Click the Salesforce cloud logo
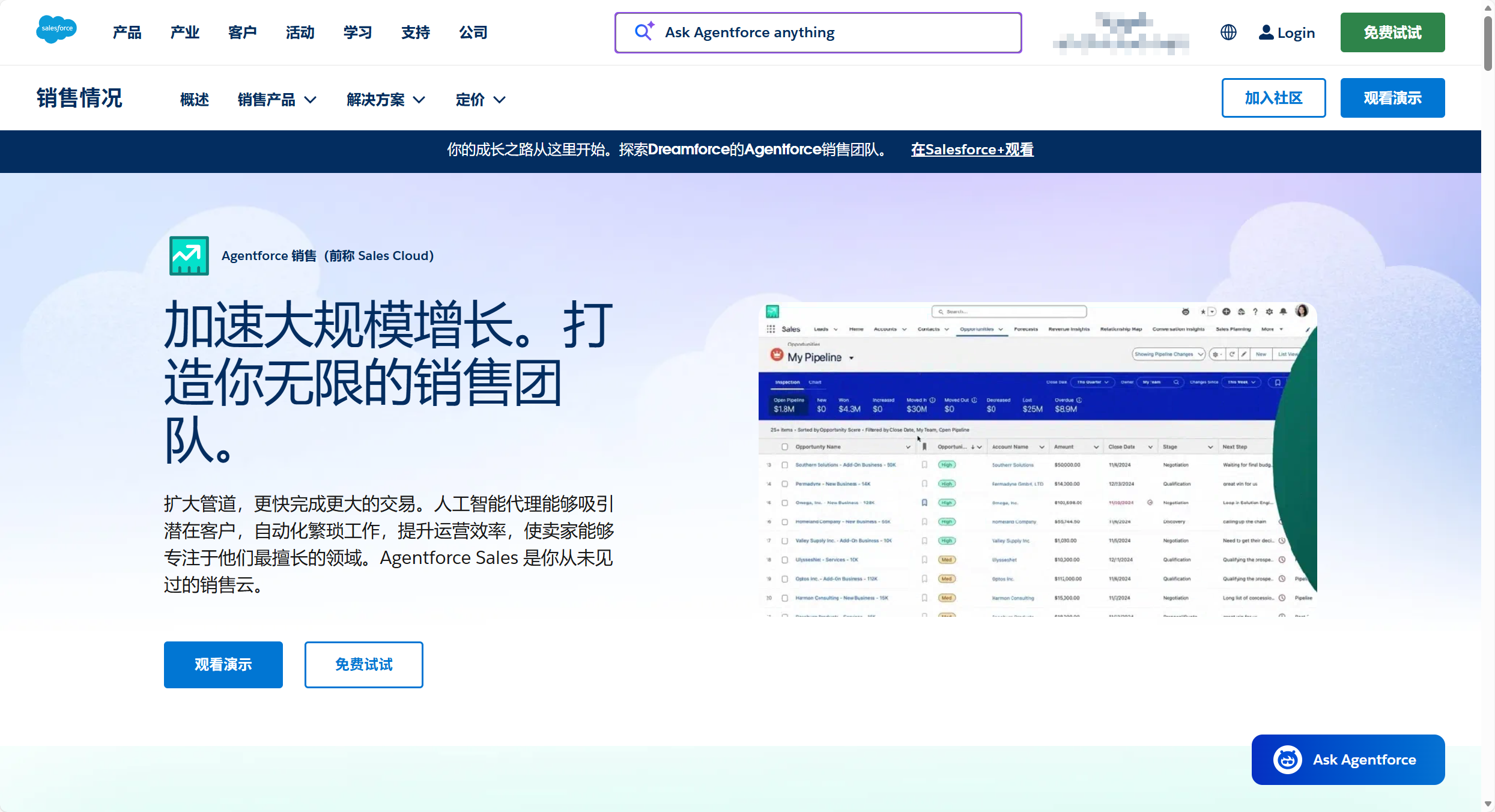Viewport: 1495px width, 812px height. pos(56,29)
